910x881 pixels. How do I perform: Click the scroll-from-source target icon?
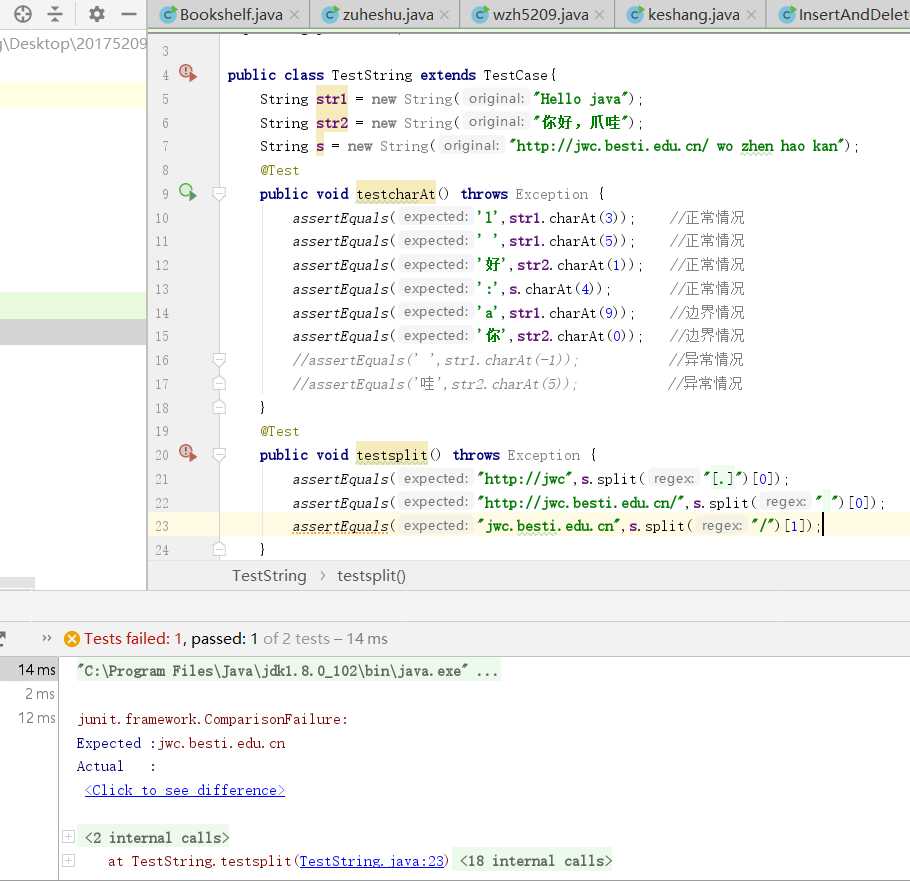(x=23, y=14)
